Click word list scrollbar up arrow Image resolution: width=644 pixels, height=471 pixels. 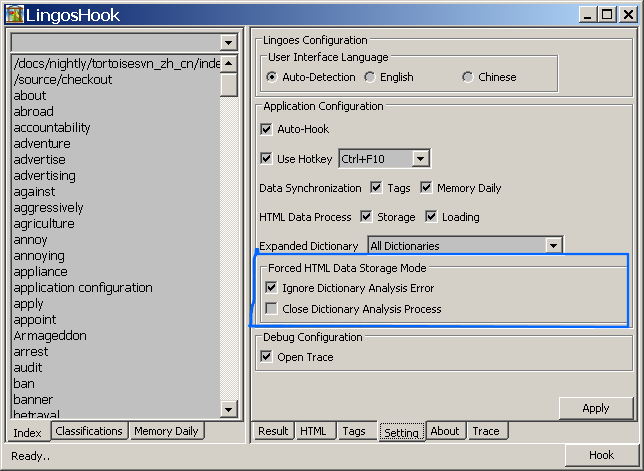click(x=228, y=64)
